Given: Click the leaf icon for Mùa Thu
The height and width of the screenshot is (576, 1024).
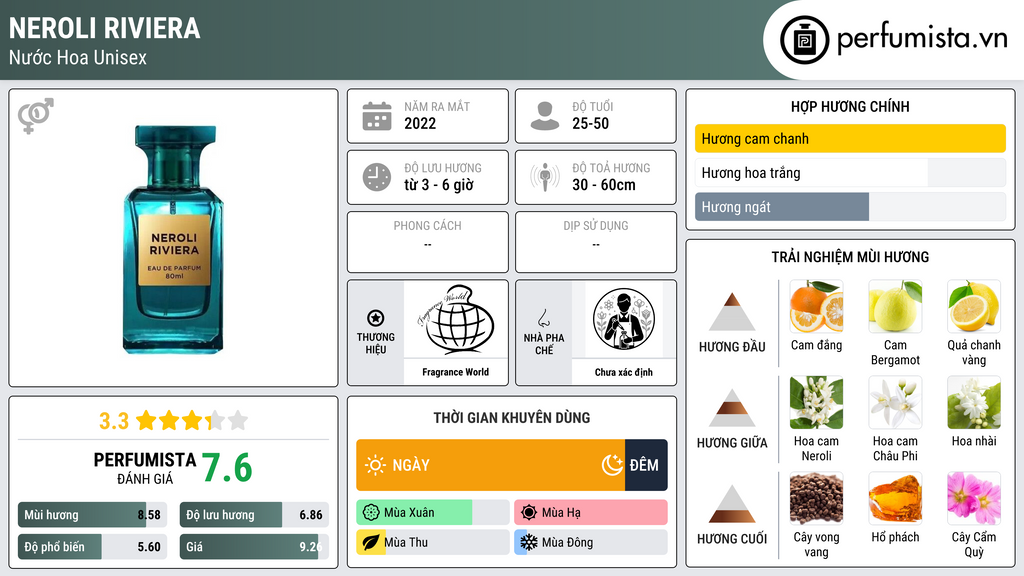Looking at the screenshot, I should click(371, 542).
